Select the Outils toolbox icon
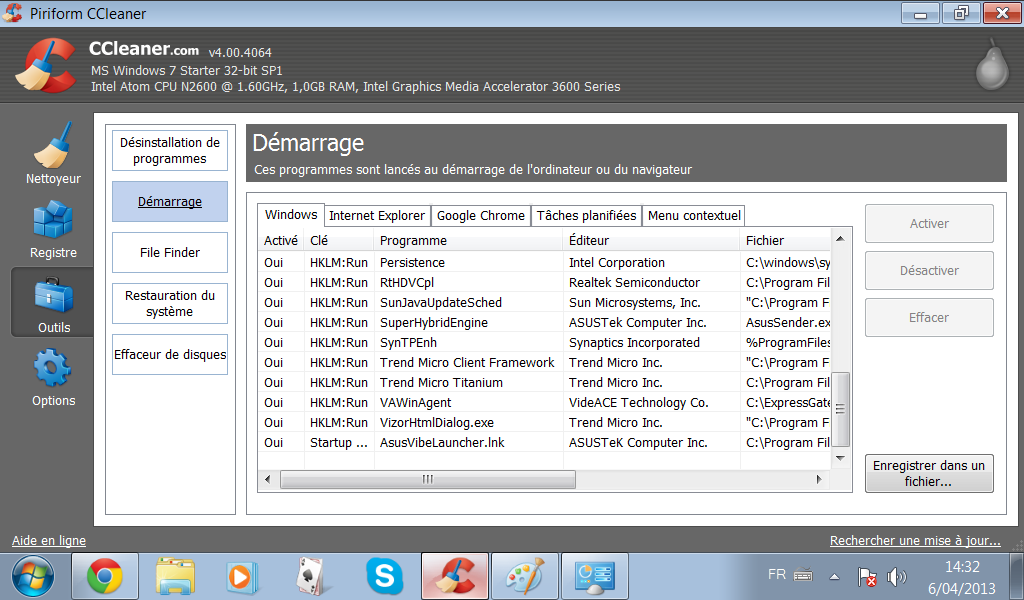 [54, 295]
